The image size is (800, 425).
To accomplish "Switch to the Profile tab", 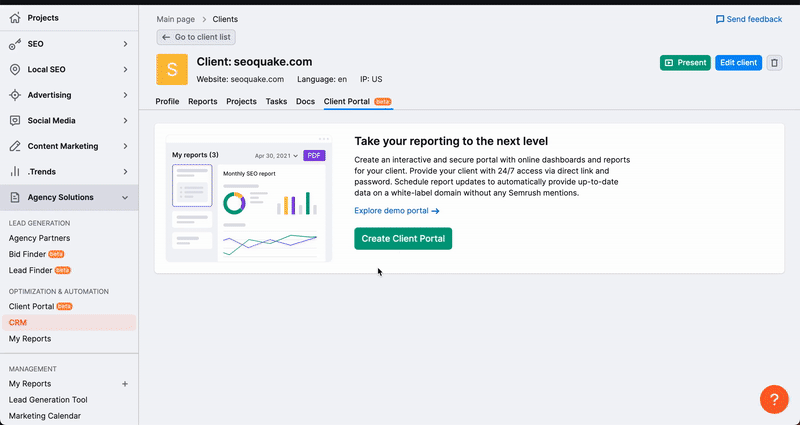I will click(x=167, y=102).
